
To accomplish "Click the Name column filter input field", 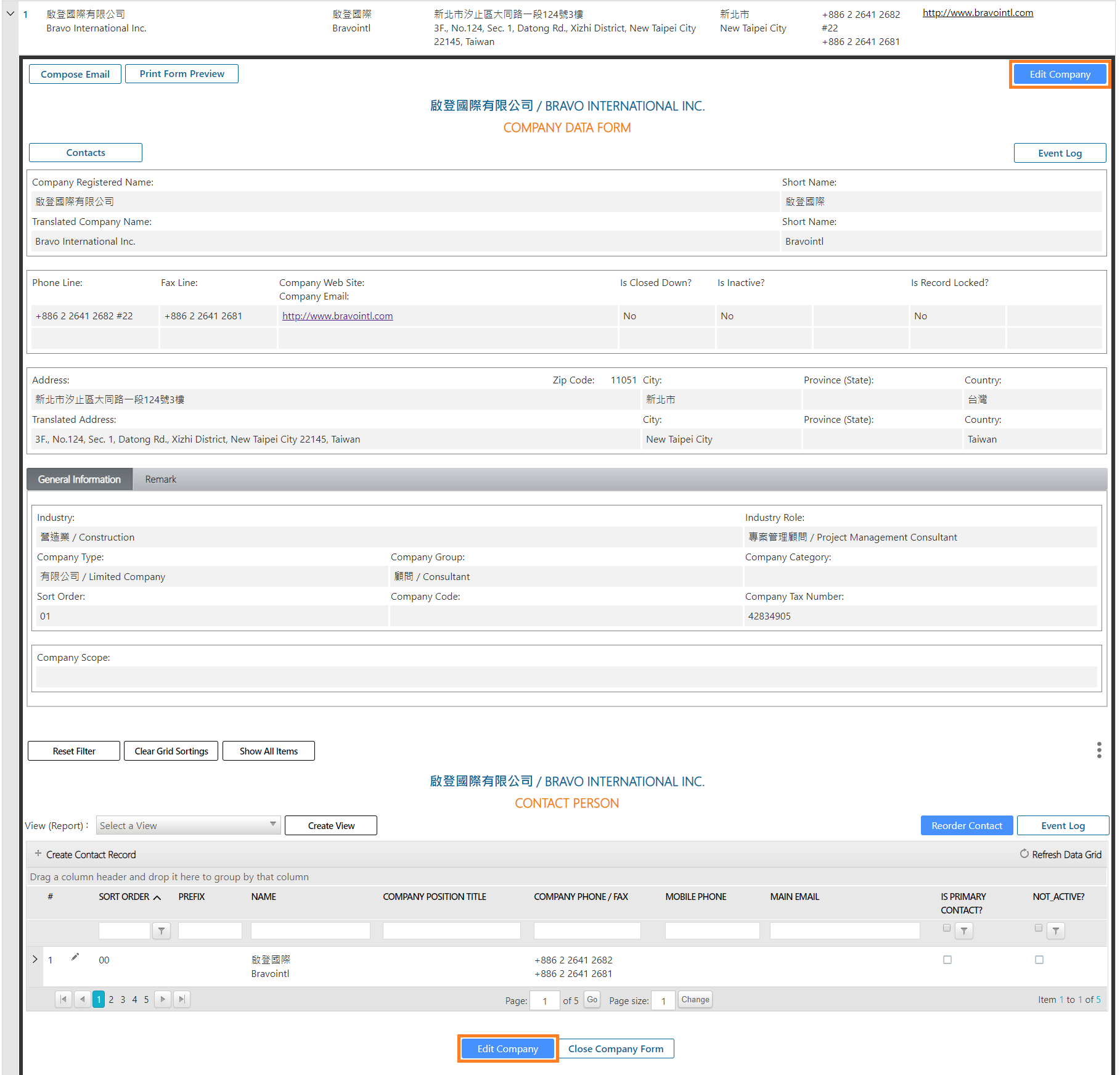I will (x=310, y=931).
